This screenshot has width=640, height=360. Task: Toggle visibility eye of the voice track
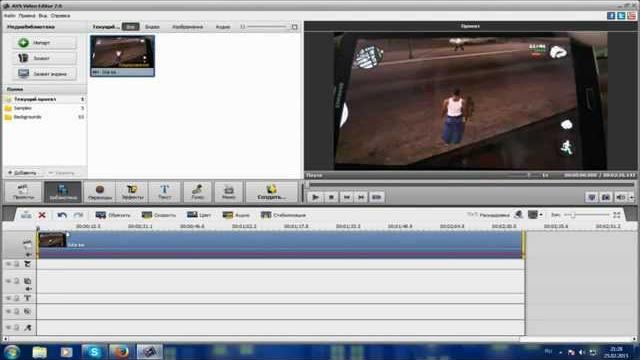(8, 327)
